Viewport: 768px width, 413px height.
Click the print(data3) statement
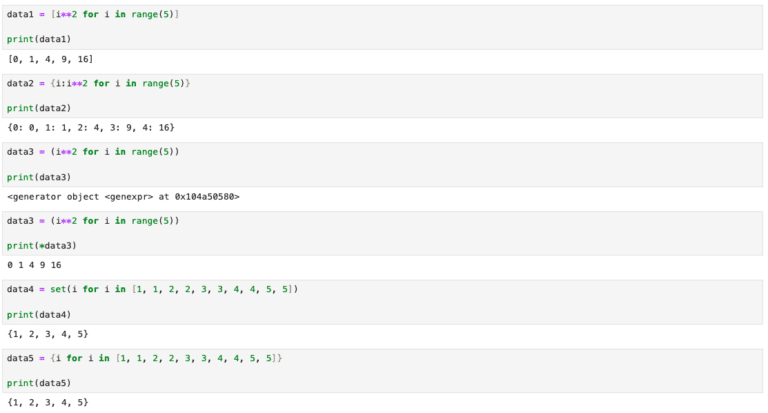[39, 176]
